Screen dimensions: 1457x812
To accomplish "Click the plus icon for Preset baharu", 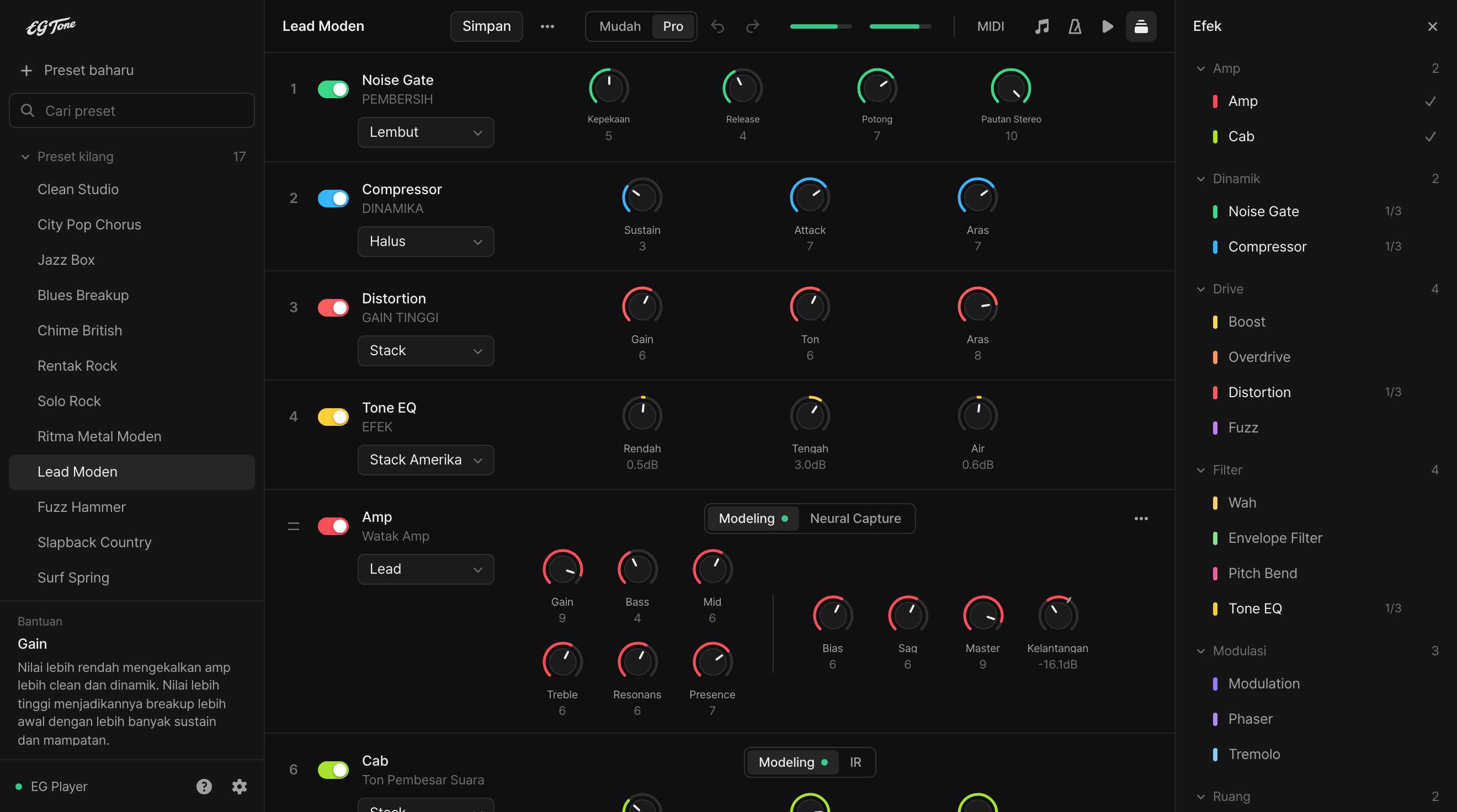I will [26, 70].
